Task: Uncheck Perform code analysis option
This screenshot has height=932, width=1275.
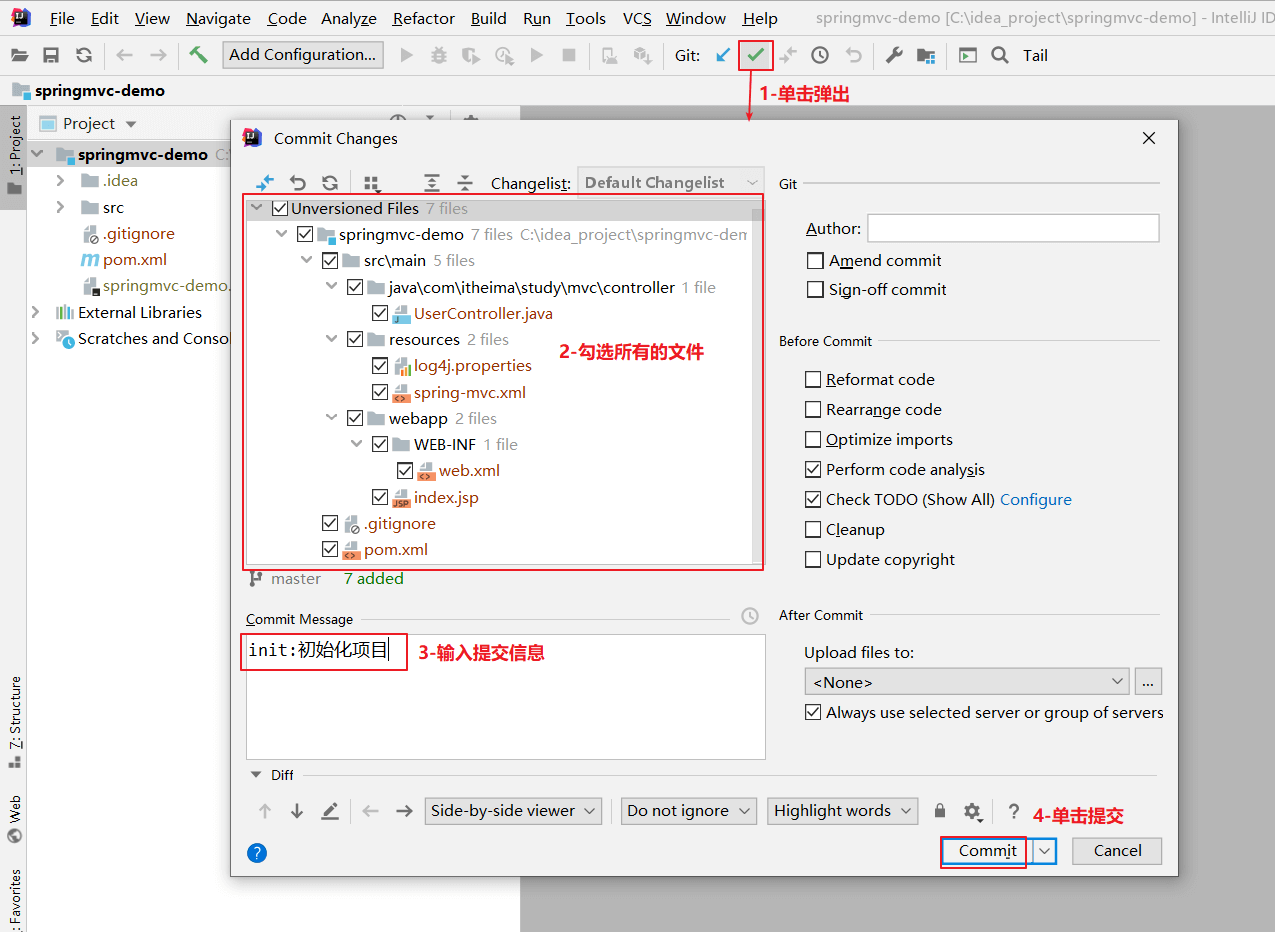Action: click(813, 470)
